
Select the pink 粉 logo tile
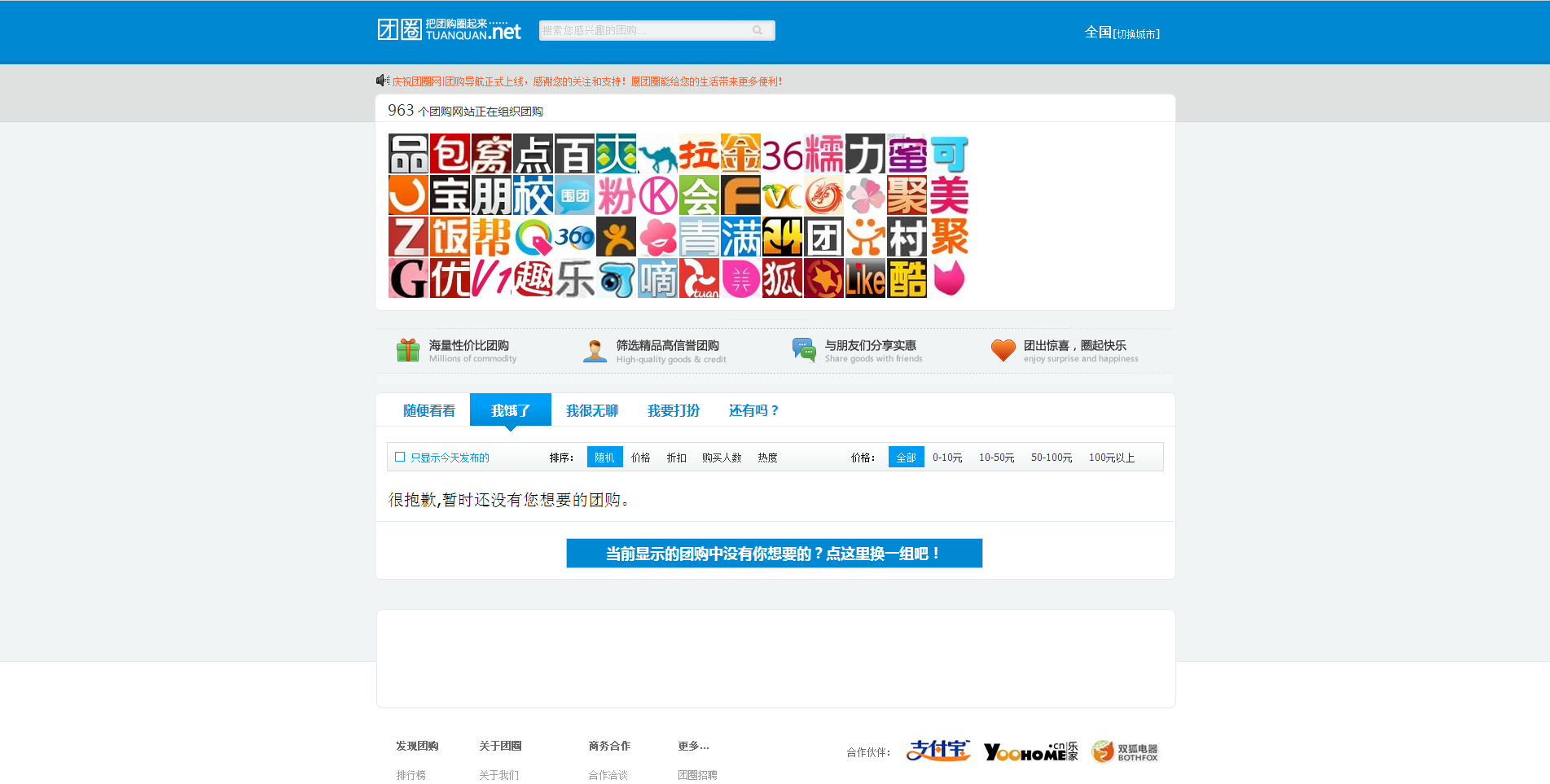(616, 195)
